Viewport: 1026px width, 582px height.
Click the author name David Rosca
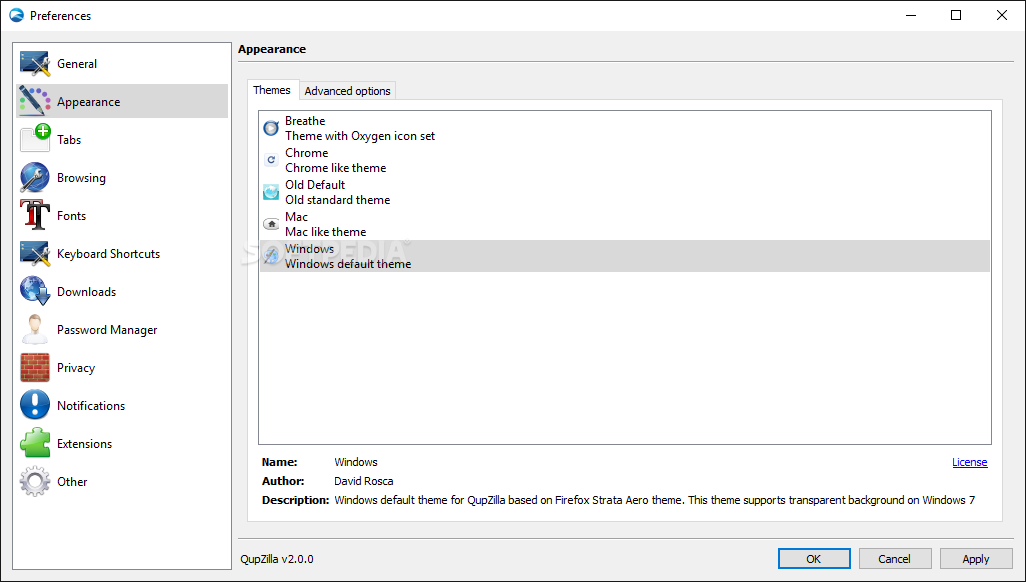pos(364,481)
